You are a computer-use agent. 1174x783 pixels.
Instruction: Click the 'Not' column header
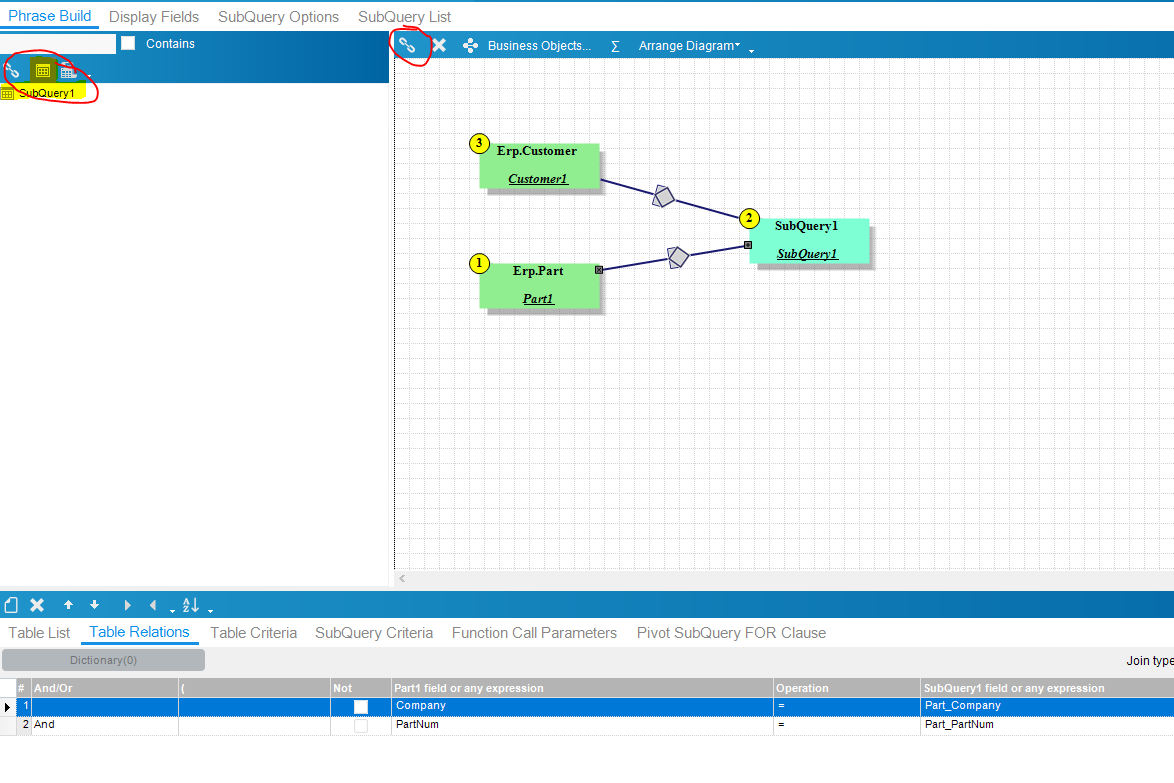(x=360, y=688)
